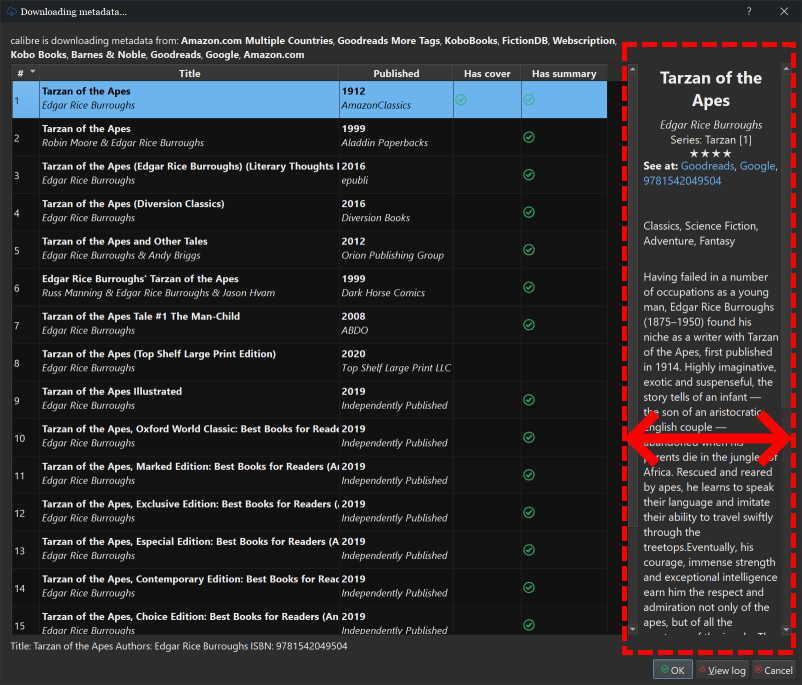Click the help question mark icon

pos(749,11)
